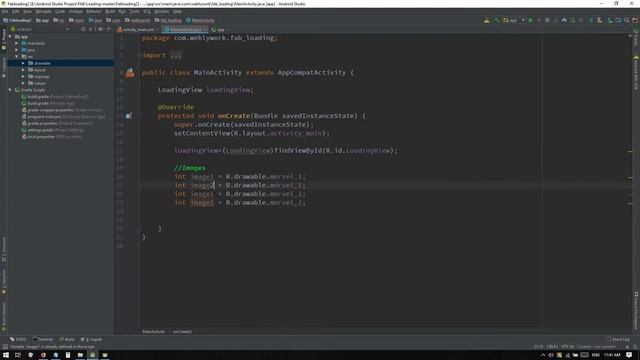The image size is (640, 360).
Task: Open the Android project view dropdown
Action: click(40, 29)
